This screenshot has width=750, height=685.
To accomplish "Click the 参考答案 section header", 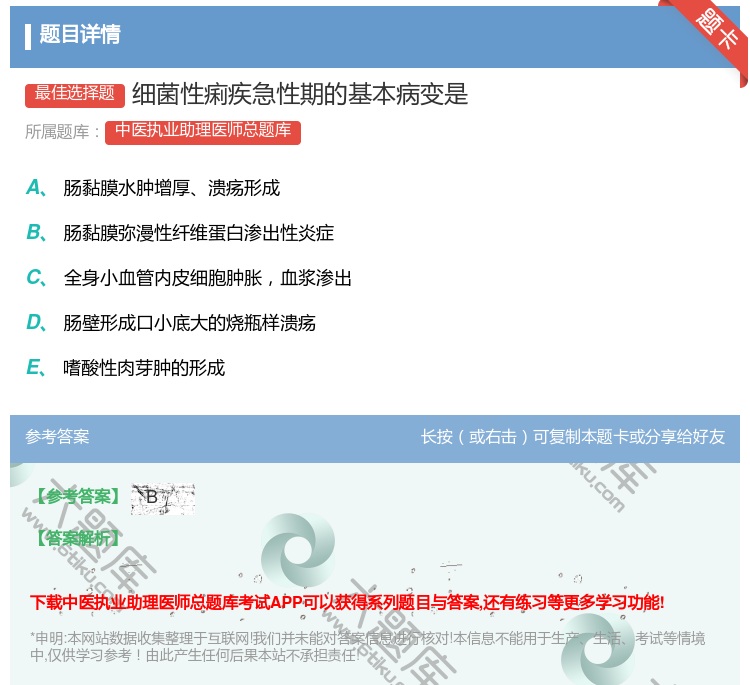I will coord(57,437).
